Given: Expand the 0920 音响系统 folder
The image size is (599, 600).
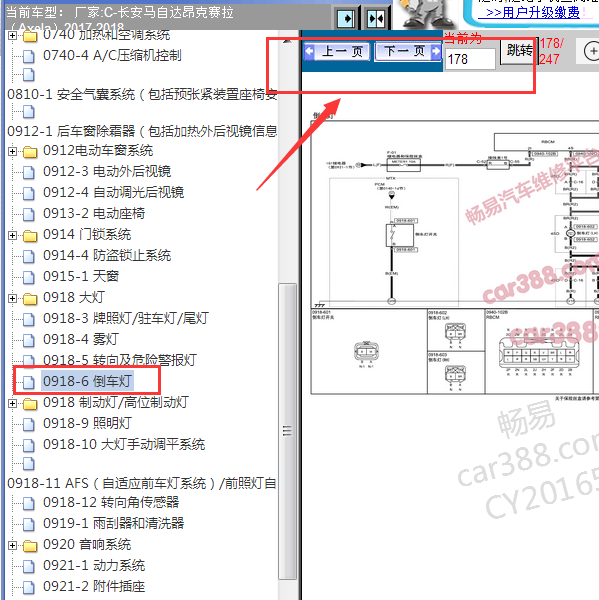Looking at the screenshot, I should 12,545.
